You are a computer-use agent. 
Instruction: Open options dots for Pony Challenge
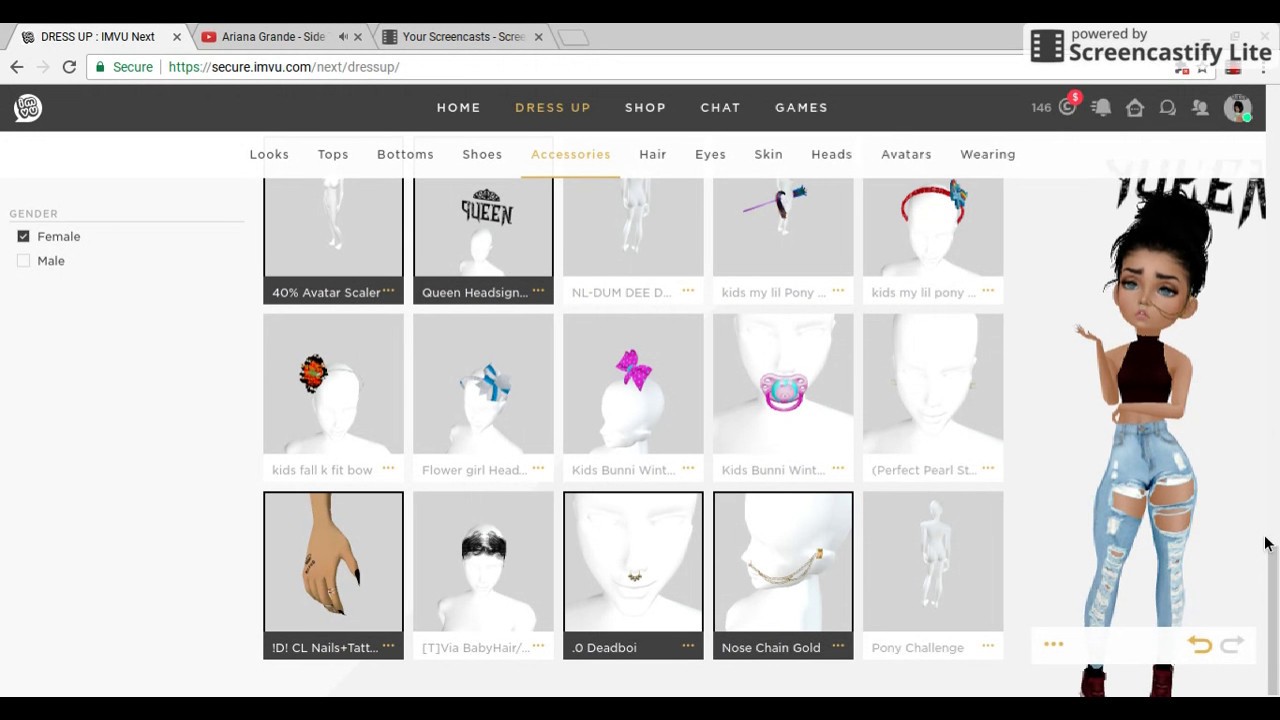[988, 646]
